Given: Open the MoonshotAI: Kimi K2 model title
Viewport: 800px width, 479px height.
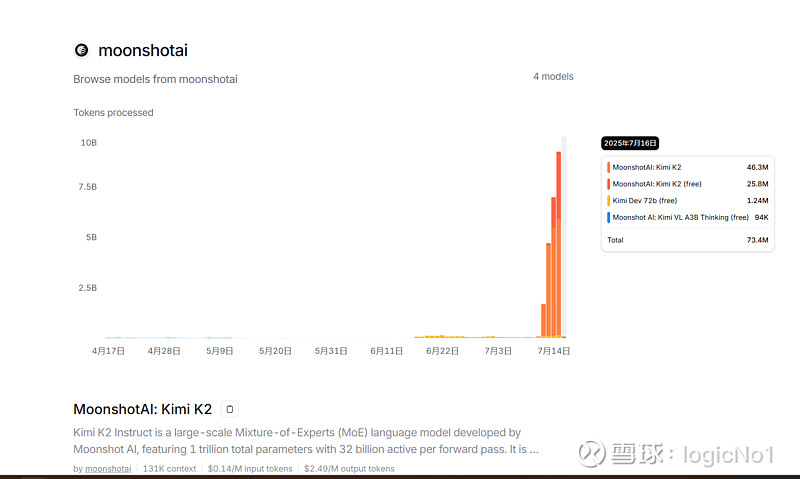Looking at the screenshot, I should pos(142,409).
